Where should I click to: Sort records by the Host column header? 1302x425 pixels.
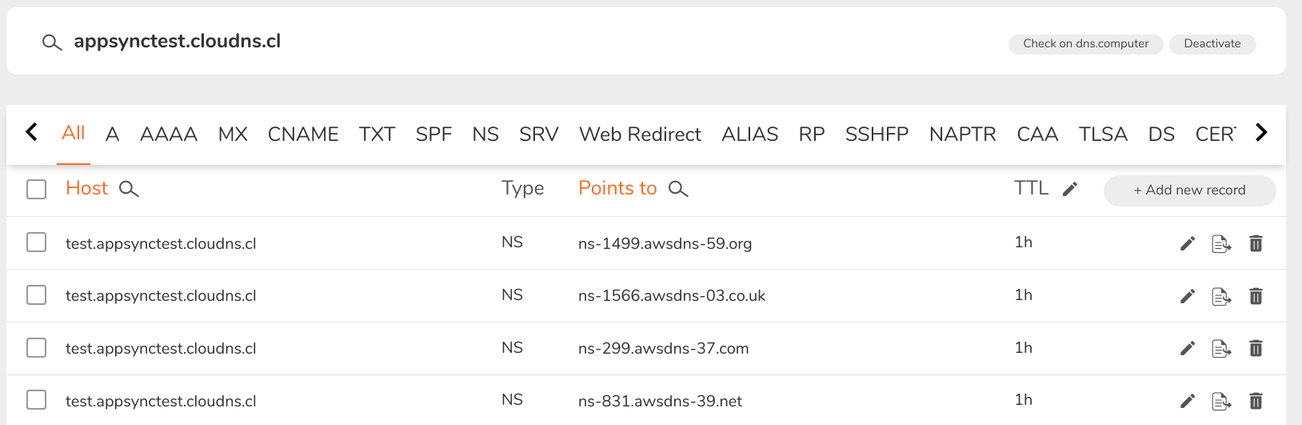87,188
